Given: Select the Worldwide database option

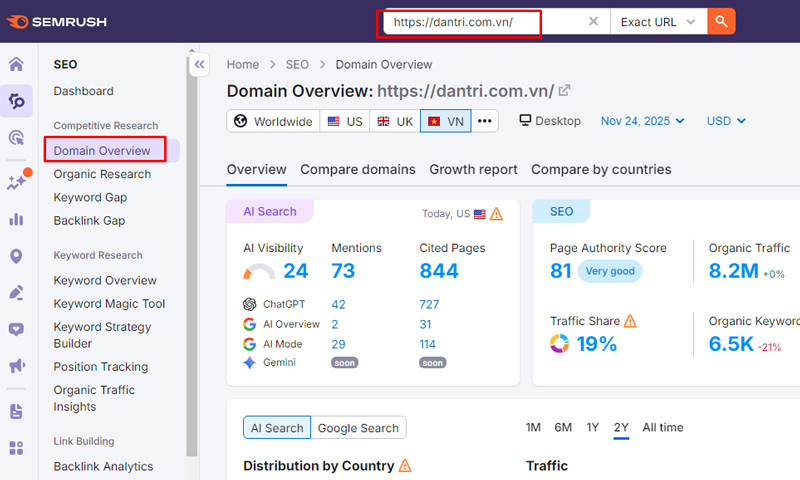Looking at the screenshot, I should coord(273,121).
